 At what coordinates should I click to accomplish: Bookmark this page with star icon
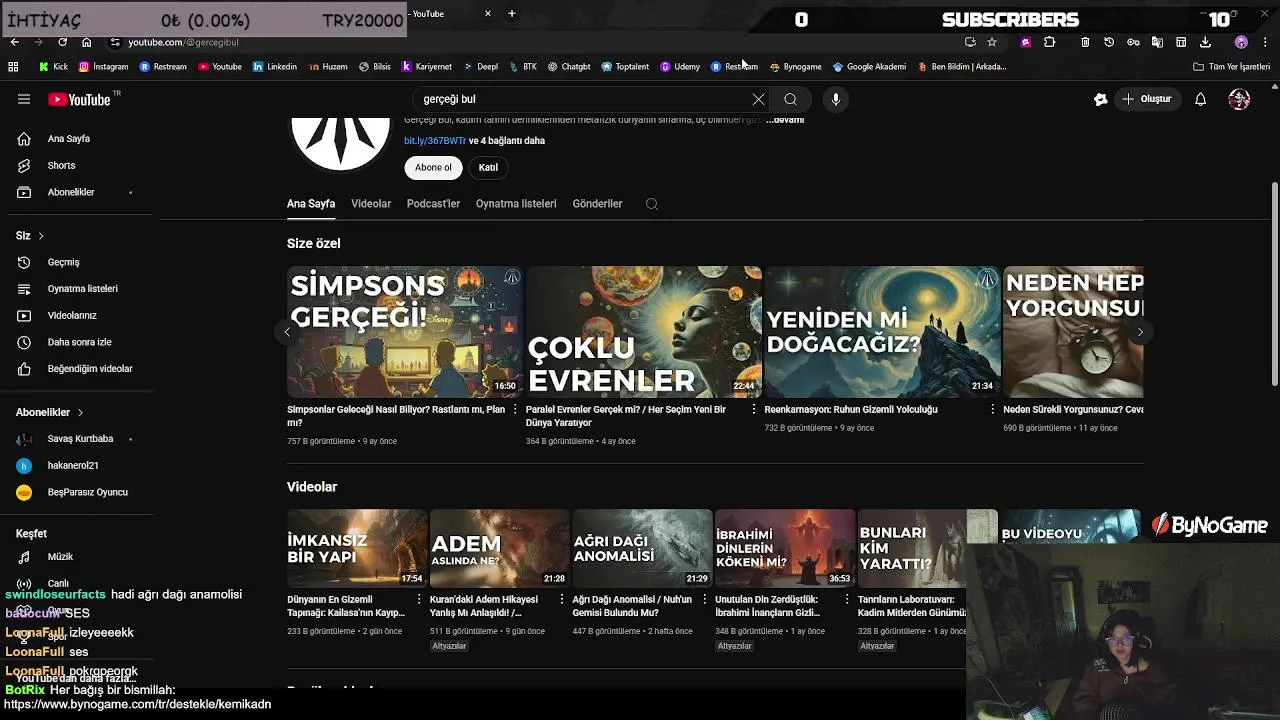[x=992, y=42]
